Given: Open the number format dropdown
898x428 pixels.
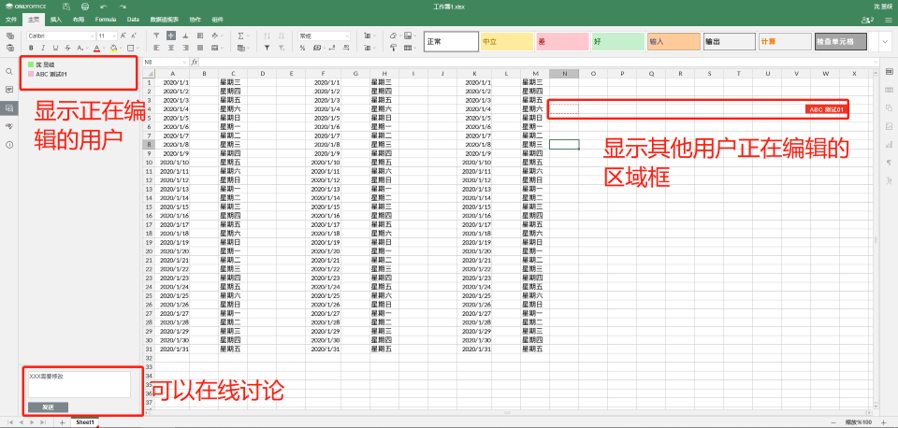Looking at the screenshot, I should (322, 36).
